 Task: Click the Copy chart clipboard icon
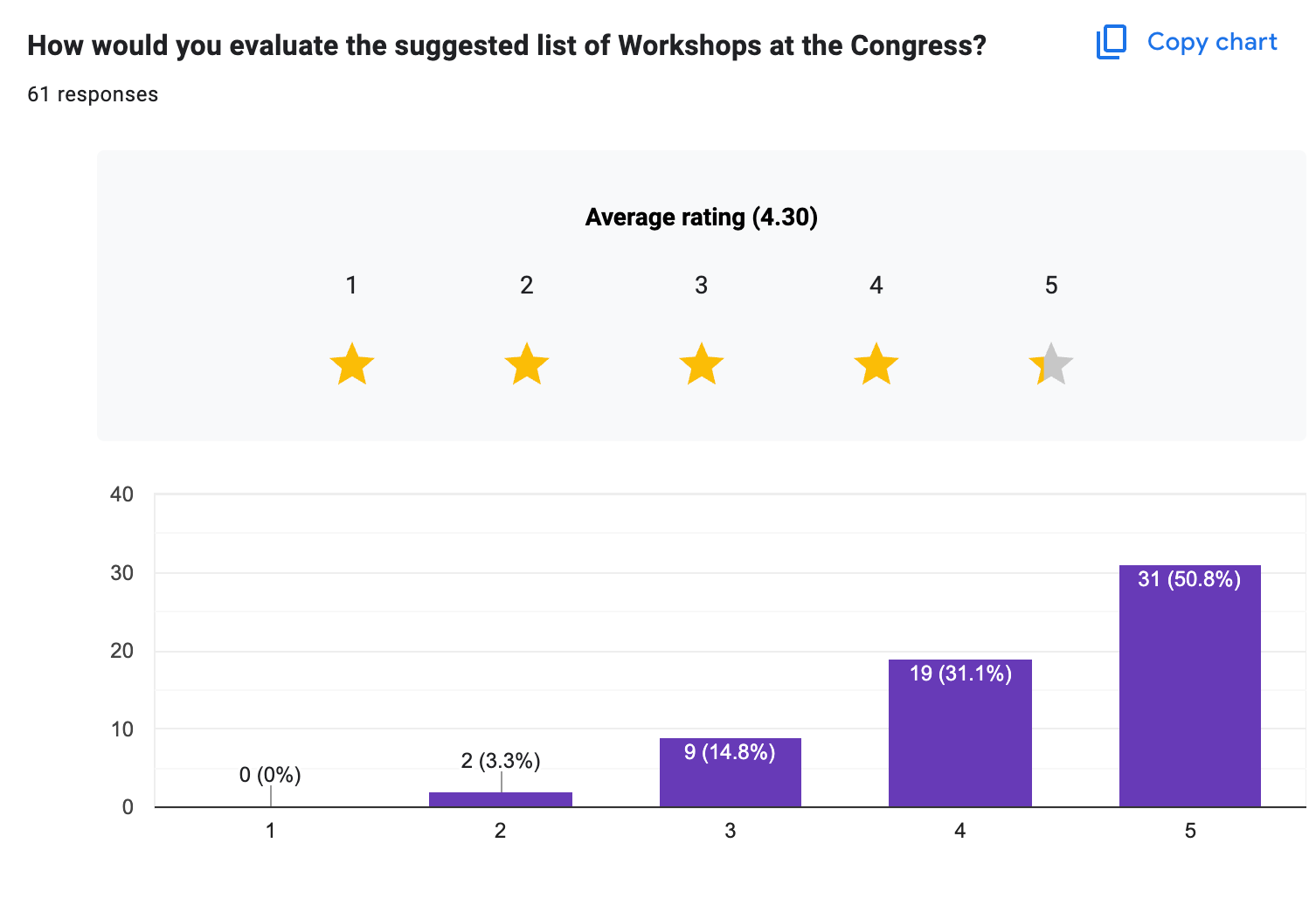pos(1112,42)
